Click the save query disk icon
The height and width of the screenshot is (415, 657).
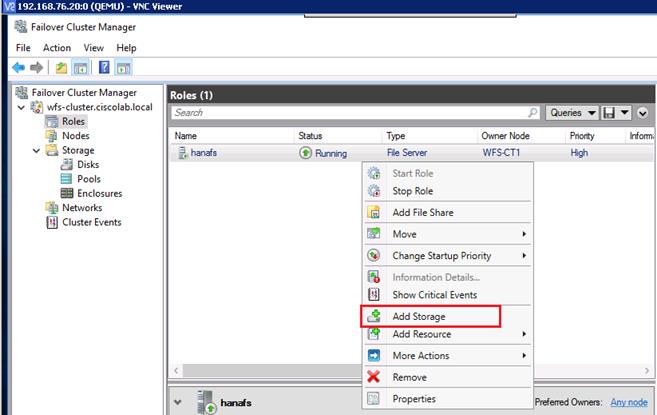click(x=608, y=113)
